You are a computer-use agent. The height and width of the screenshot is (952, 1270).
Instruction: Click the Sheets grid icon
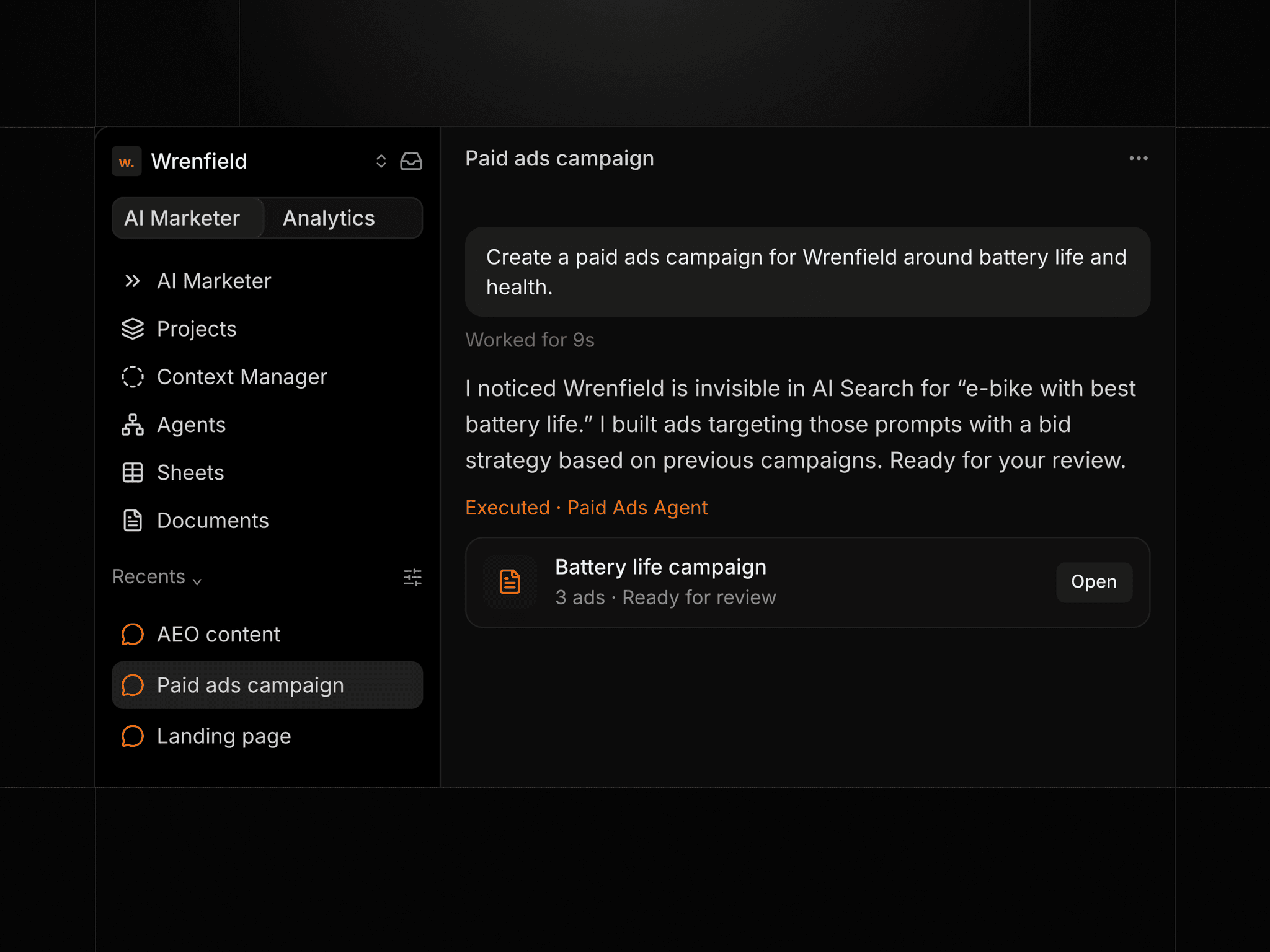pos(133,472)
